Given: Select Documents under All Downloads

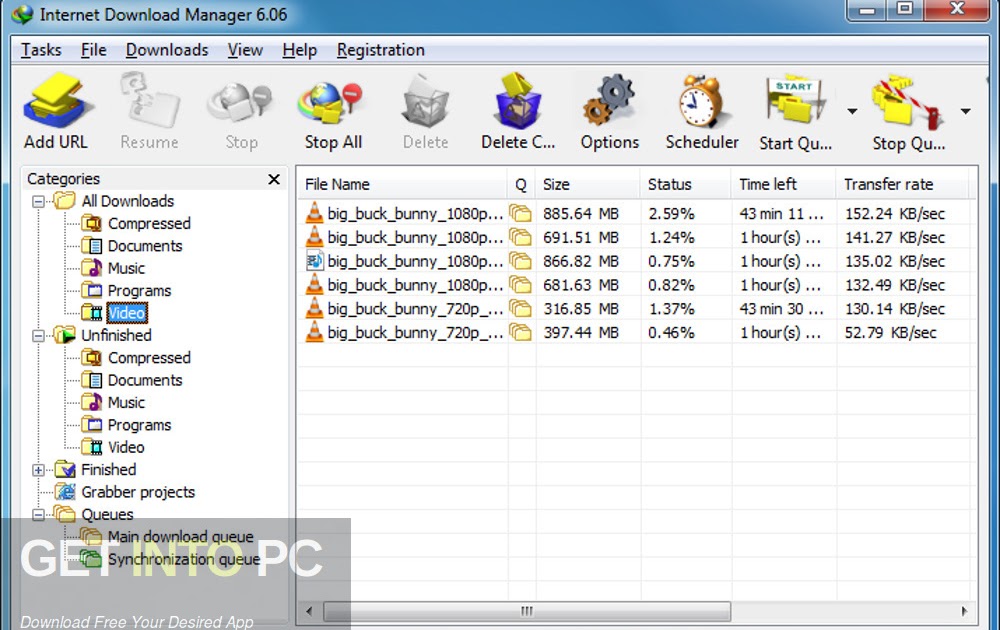Looking at the screenshot, I should 145,245.
